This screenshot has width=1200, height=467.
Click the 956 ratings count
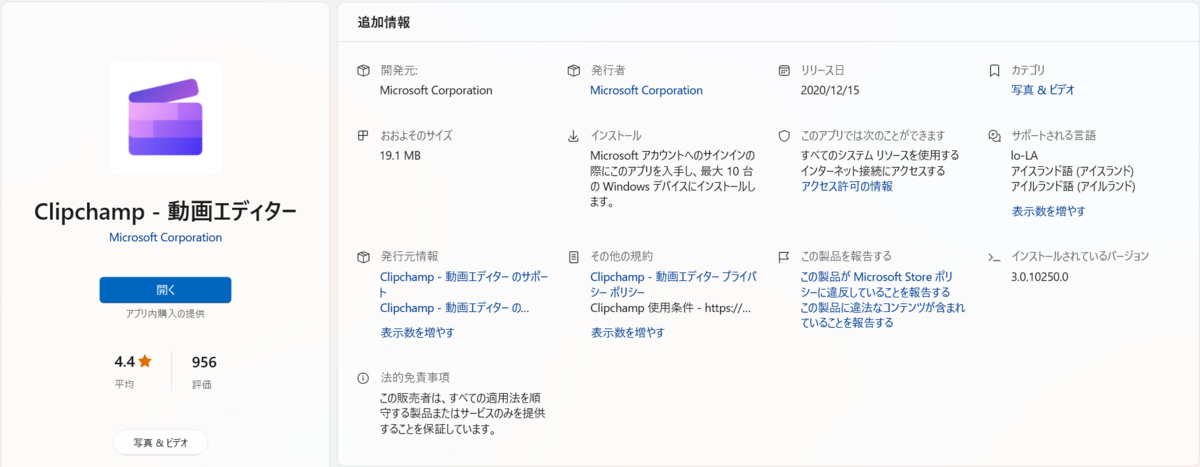click(x=204, y=362)
